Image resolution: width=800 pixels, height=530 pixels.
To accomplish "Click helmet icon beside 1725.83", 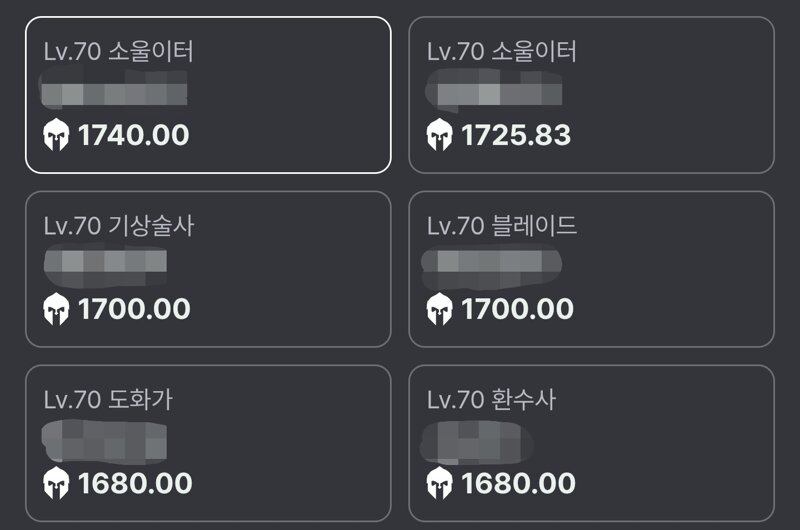I will click(x=439, y=135).
